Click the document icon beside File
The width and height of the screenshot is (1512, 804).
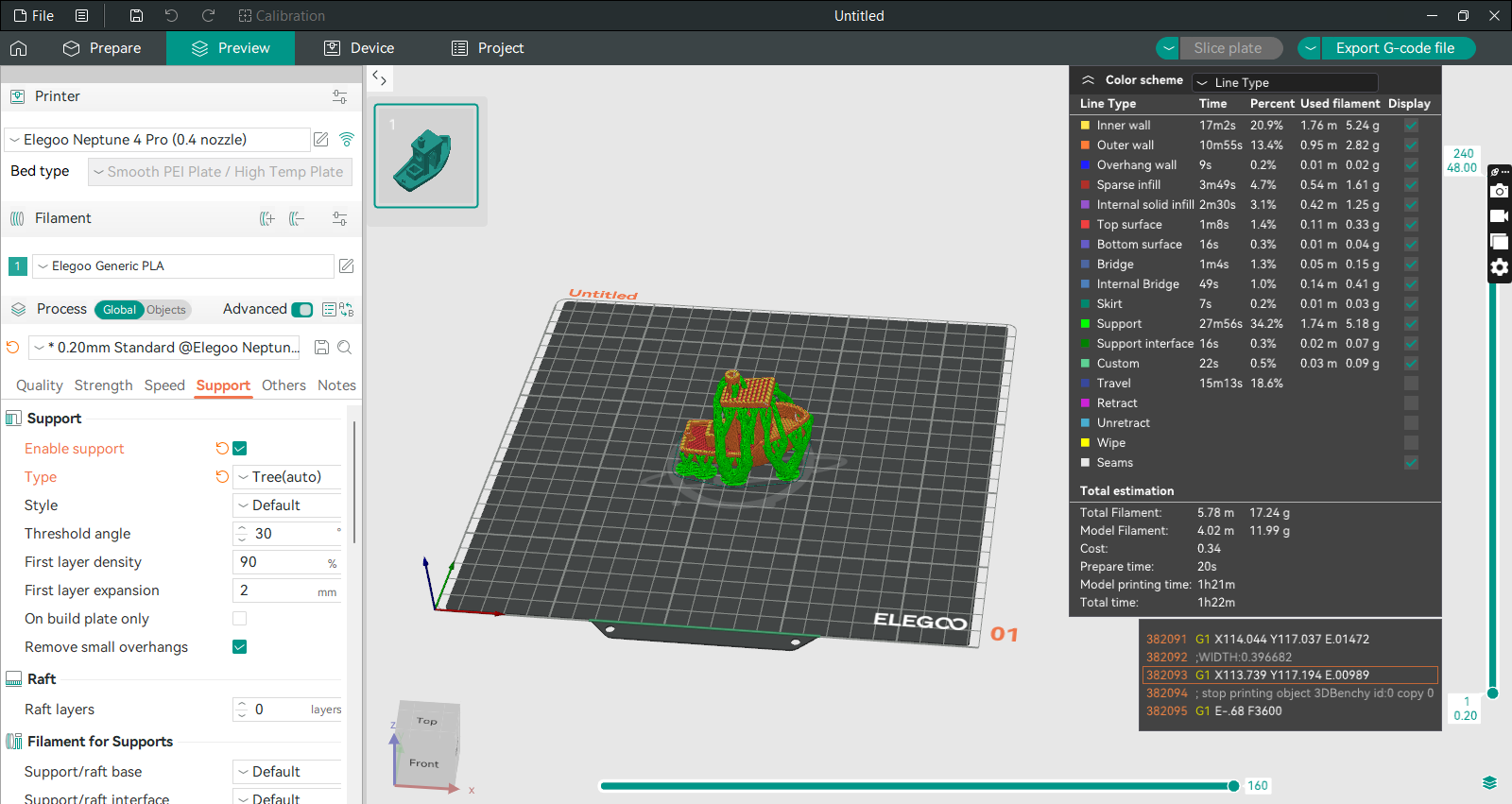click(x=82, y=16)
